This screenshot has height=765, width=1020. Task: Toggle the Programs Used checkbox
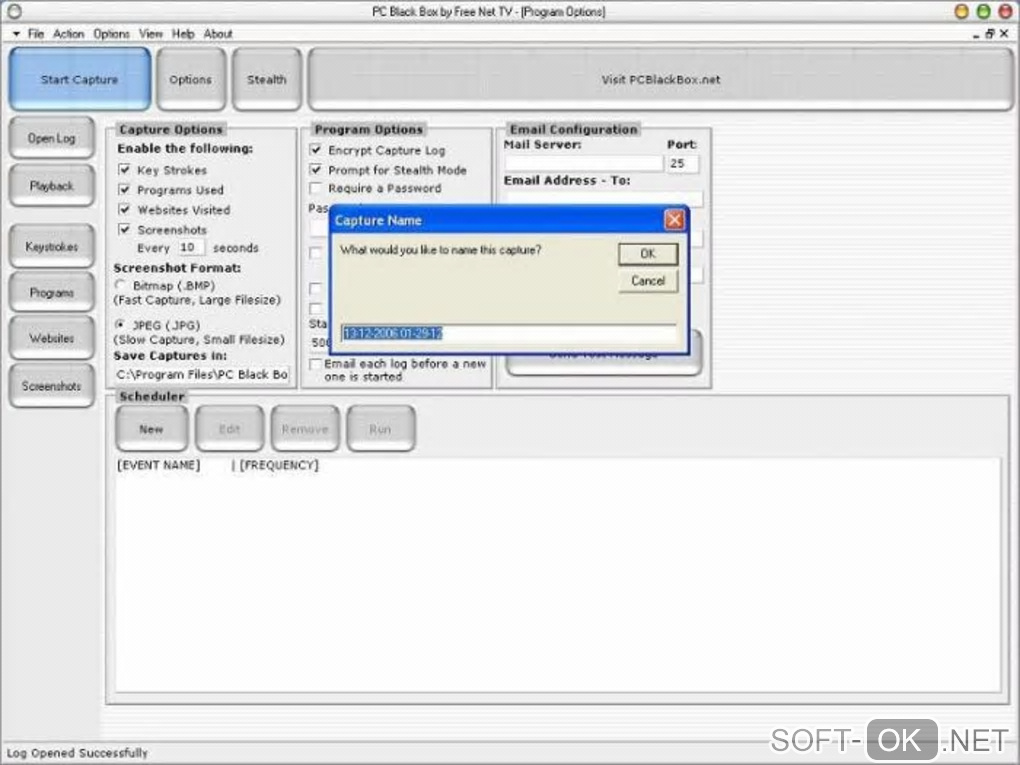(x=124, y=190)
